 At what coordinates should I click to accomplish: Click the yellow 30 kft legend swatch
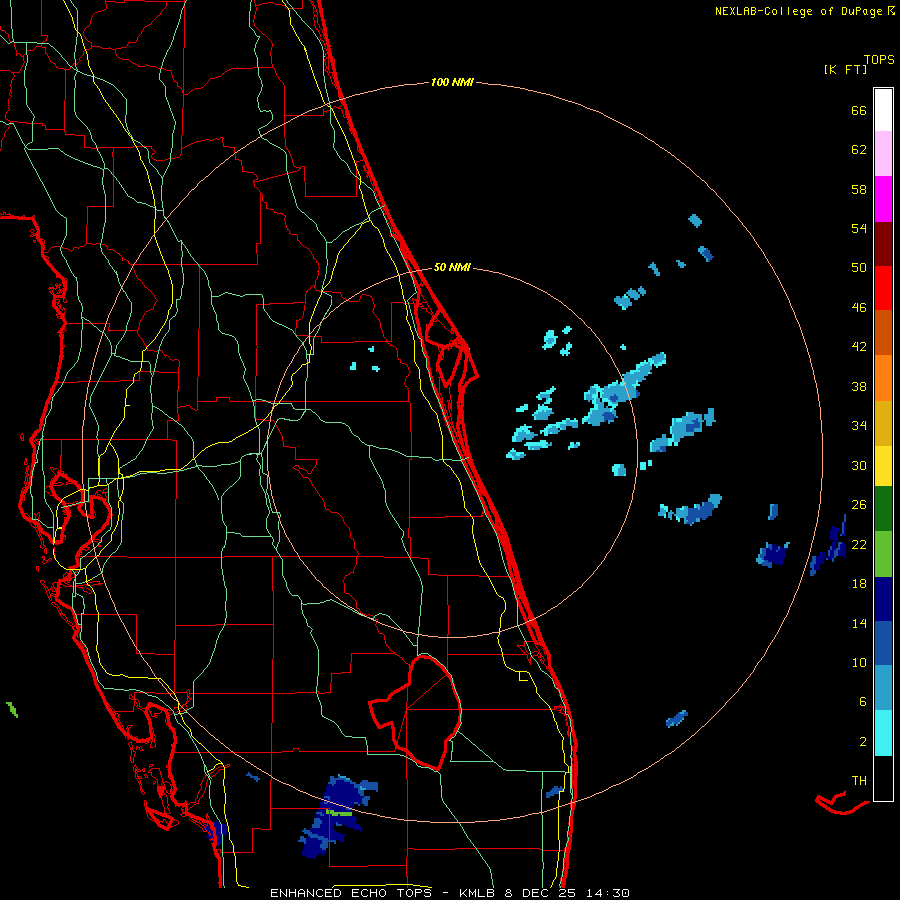(883, 466)
